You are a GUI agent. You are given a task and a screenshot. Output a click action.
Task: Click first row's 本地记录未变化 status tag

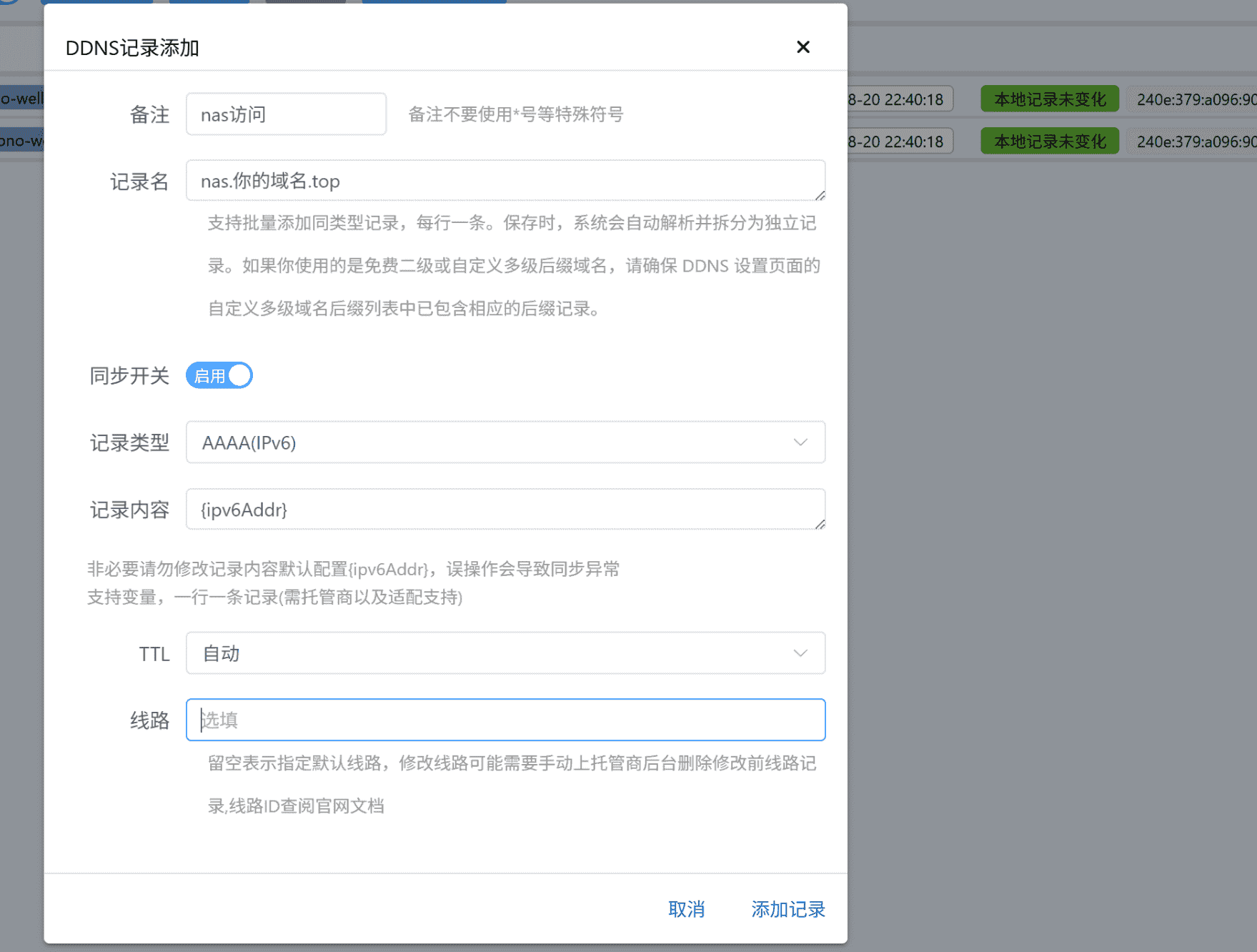point(1049,99)
